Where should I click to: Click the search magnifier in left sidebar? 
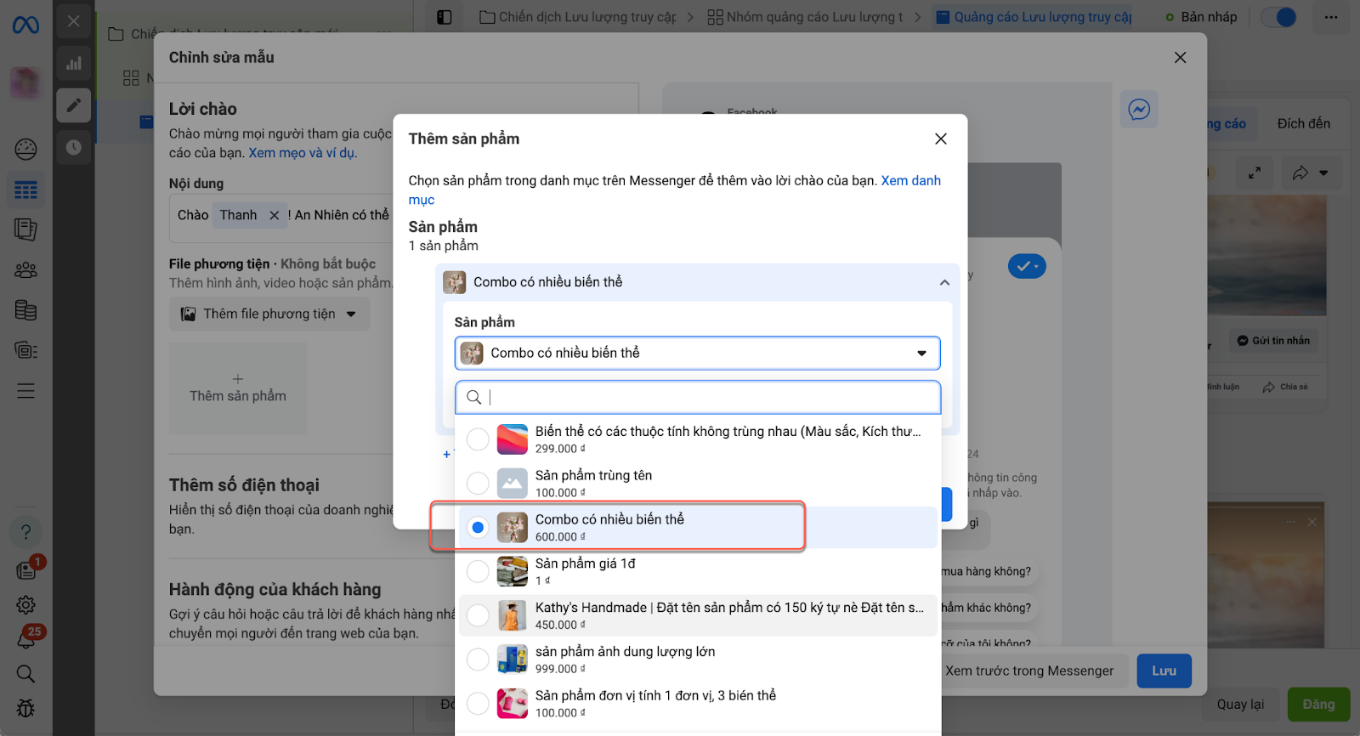tap(25, 673)
